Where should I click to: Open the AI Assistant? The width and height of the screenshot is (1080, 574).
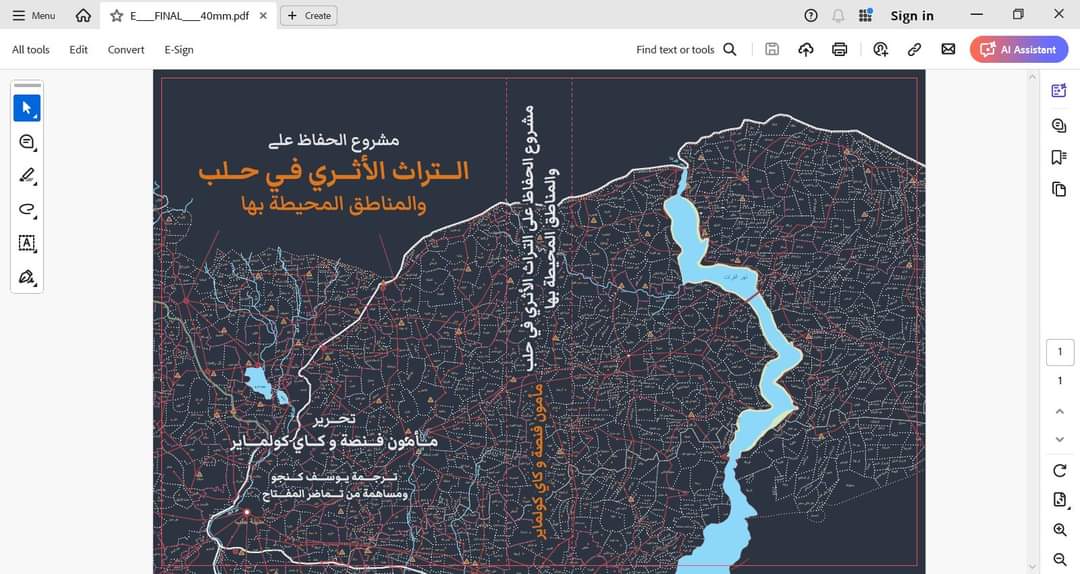[1019, 50]
